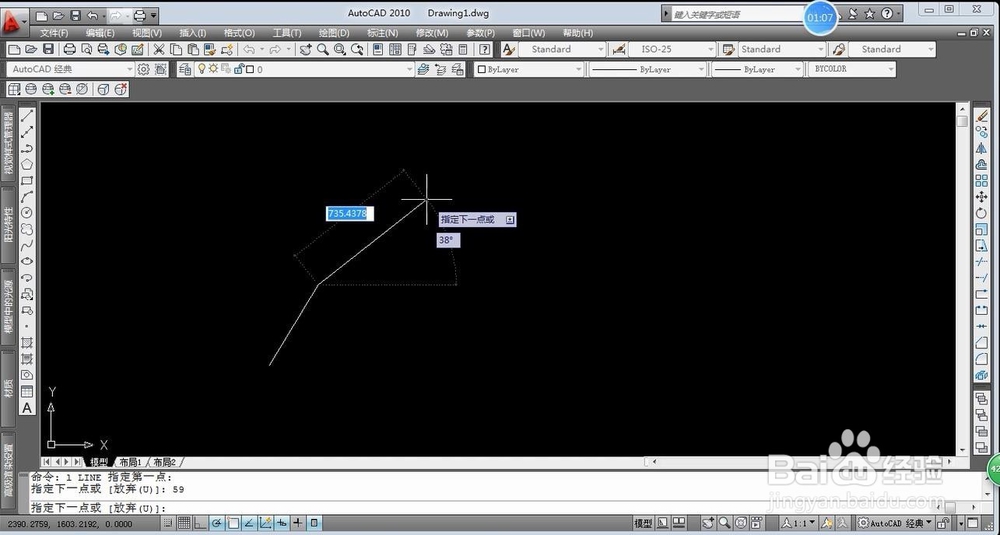The image size is (1000, 535).
Task: Open Plot Preview from standard toolbar
Action: [87, 49]
